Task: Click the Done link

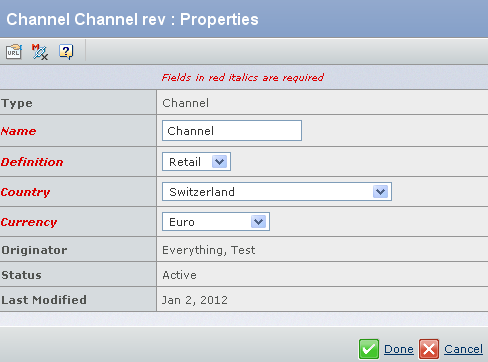Action: (399, 349)
